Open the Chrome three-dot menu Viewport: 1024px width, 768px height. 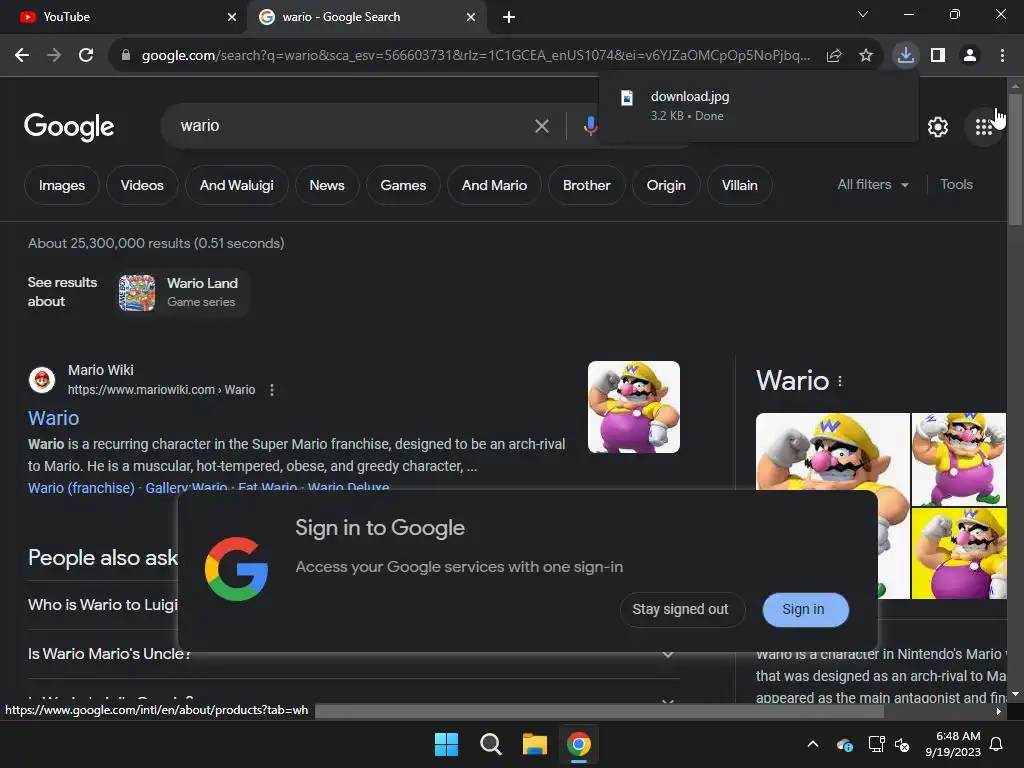tap(1002, 56)
